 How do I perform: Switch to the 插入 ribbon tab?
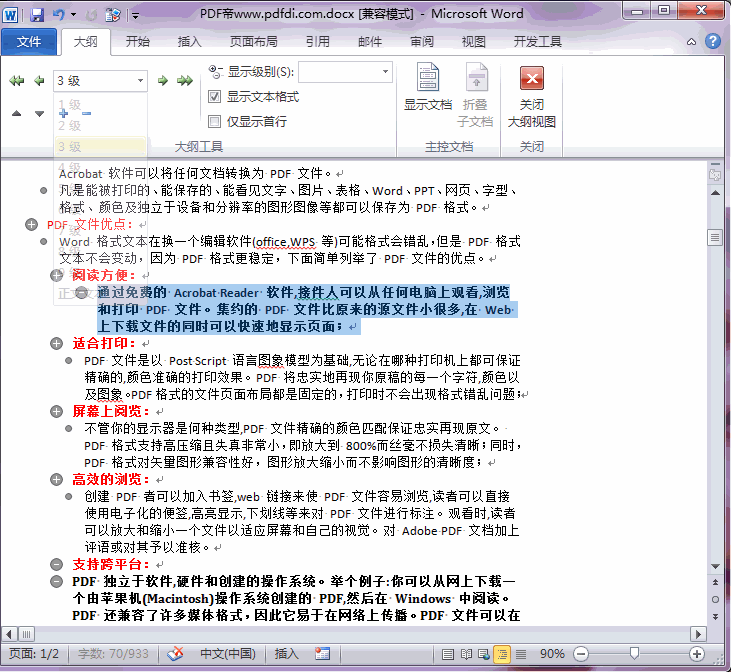click(189, 42)
